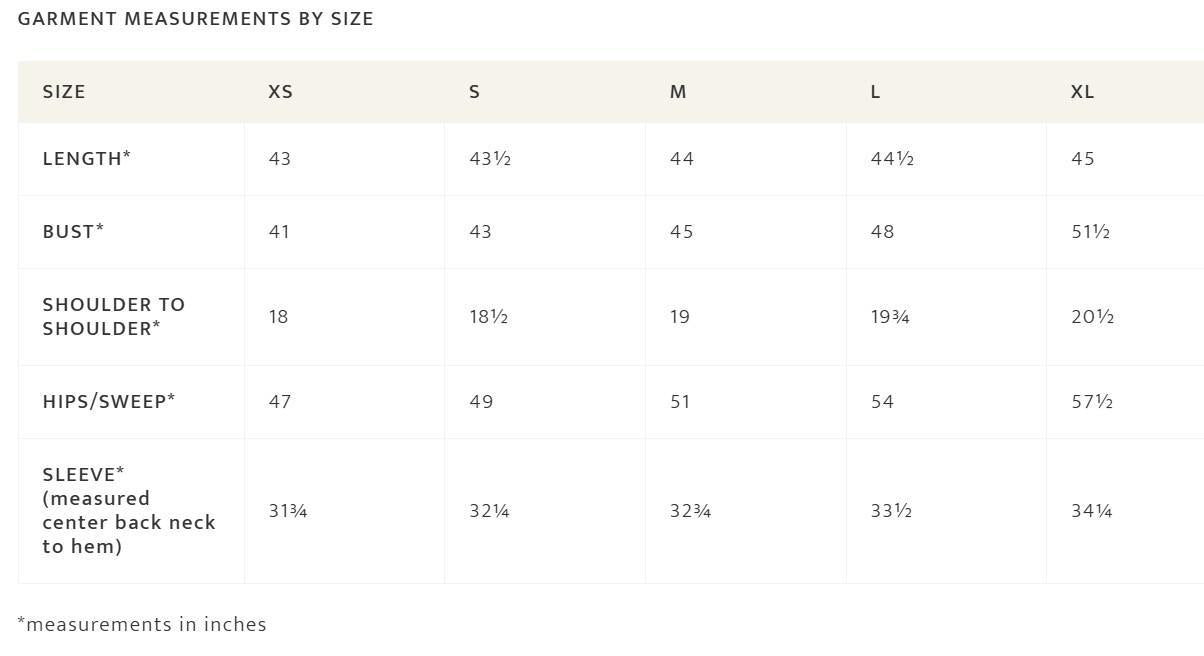This screenshot has height=656, width=1204.
Task: Click the XS length value 43
Action: coord(280,159)
